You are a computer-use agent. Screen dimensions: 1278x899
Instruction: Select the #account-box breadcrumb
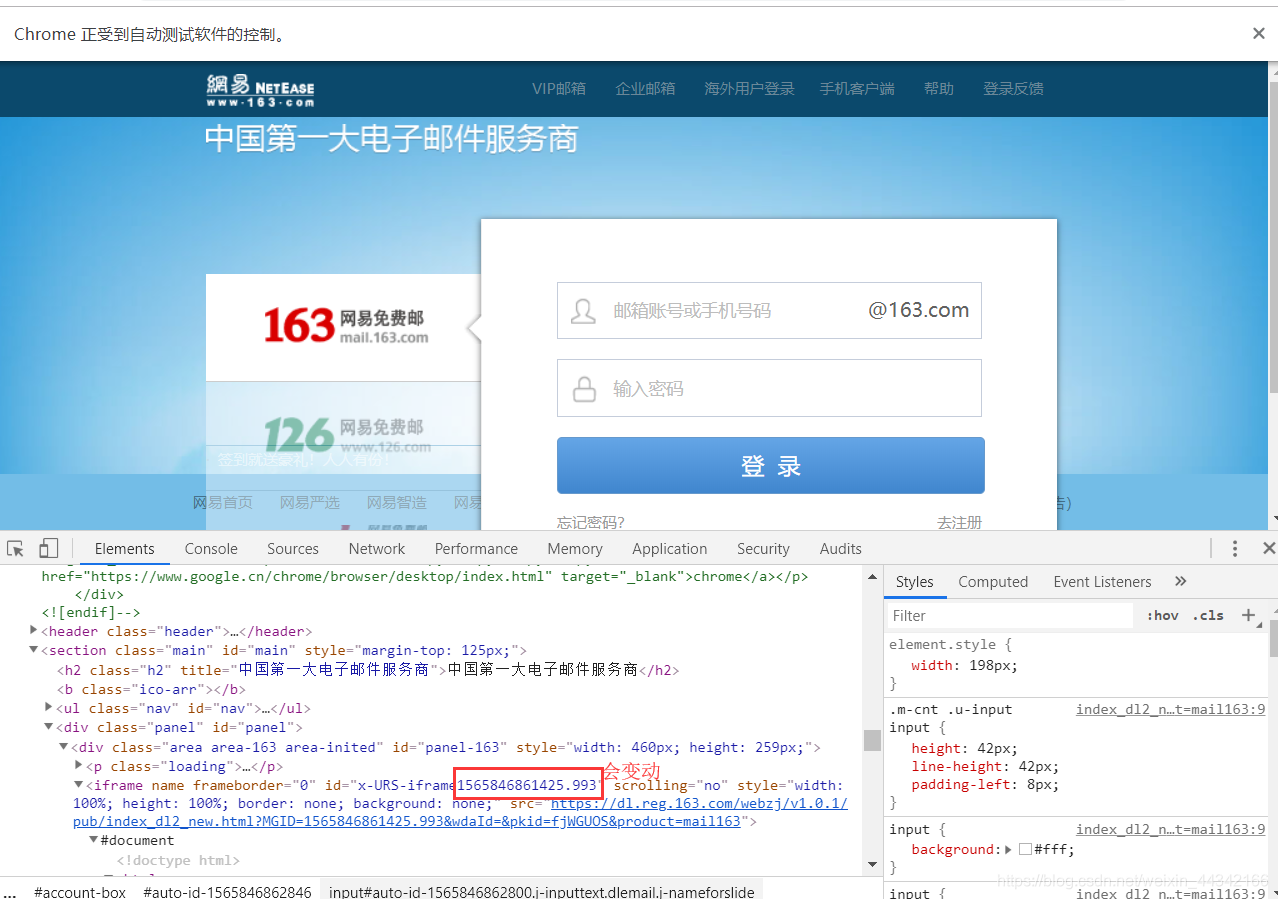80,891
